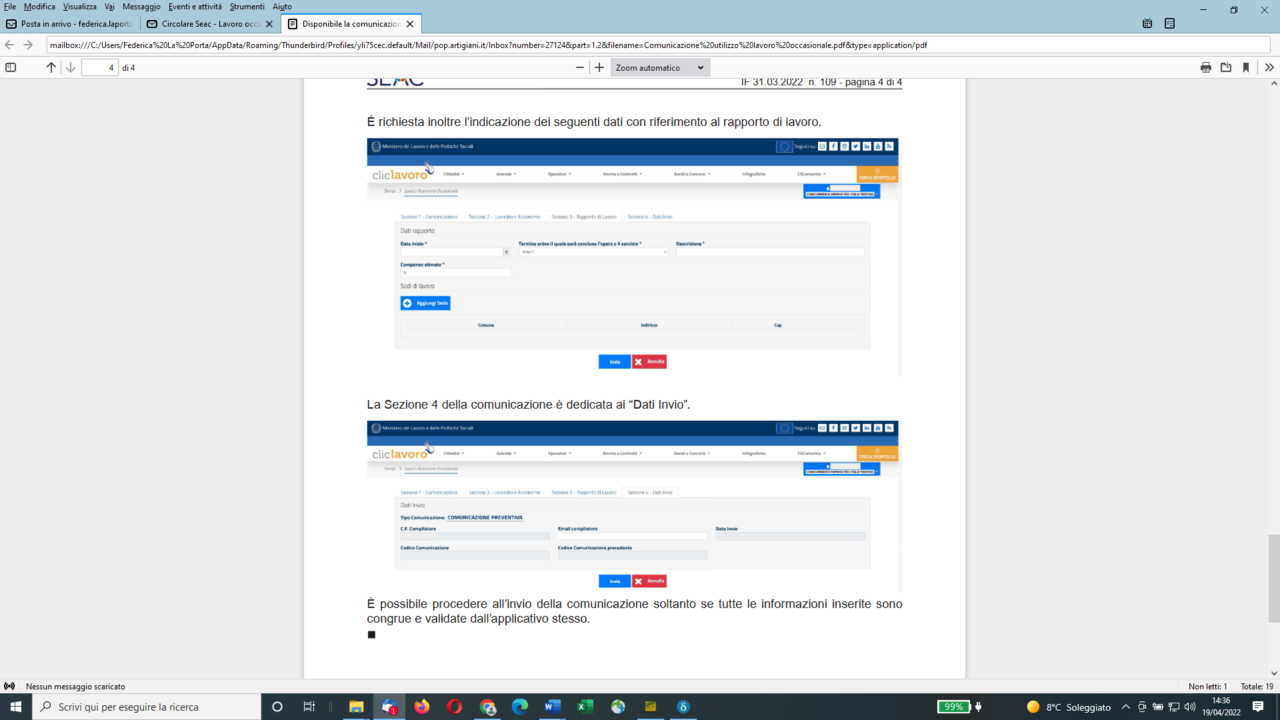Image resolution: width=1280 pixels, height=720 pixels.
Task: Click the zoom in plus icon
Action: click(x=599, y=68)
